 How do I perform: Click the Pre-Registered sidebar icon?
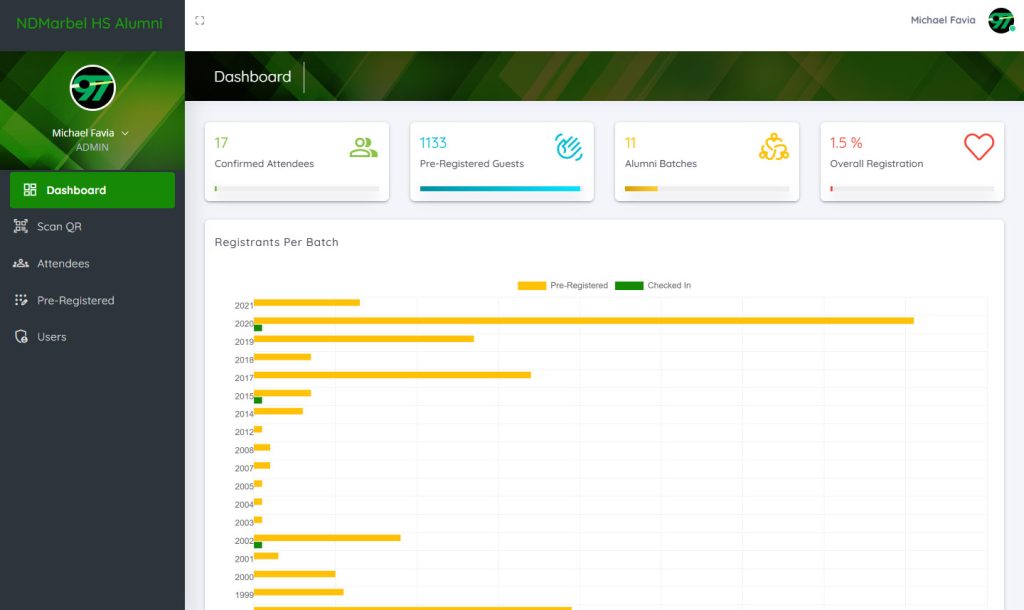[20, 300]
